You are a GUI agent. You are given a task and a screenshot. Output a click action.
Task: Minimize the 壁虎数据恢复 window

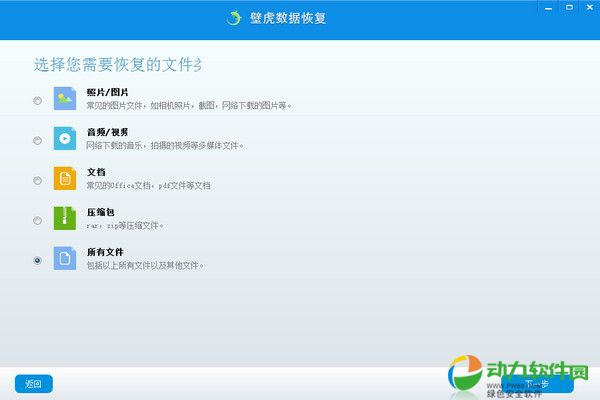click(548, 10)
